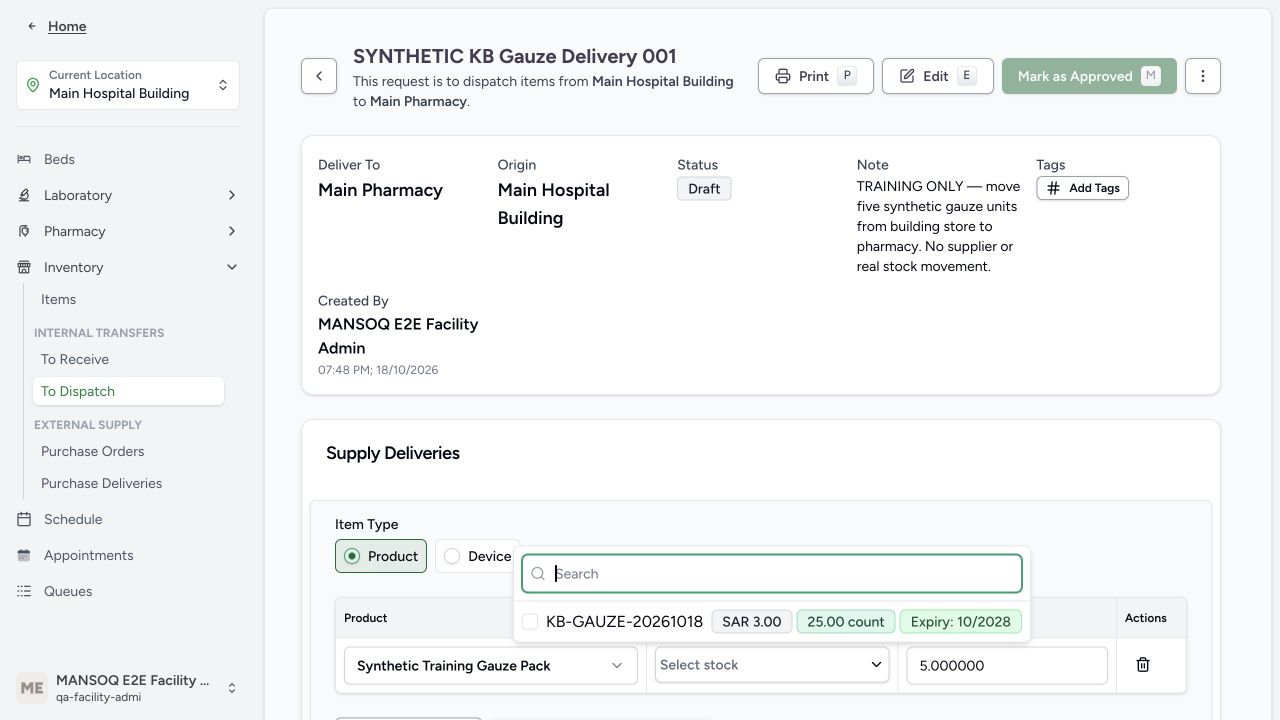Click the Laboratory microscope icon
This screenshot has height=720, width=1280.
[x=24, y=195]
